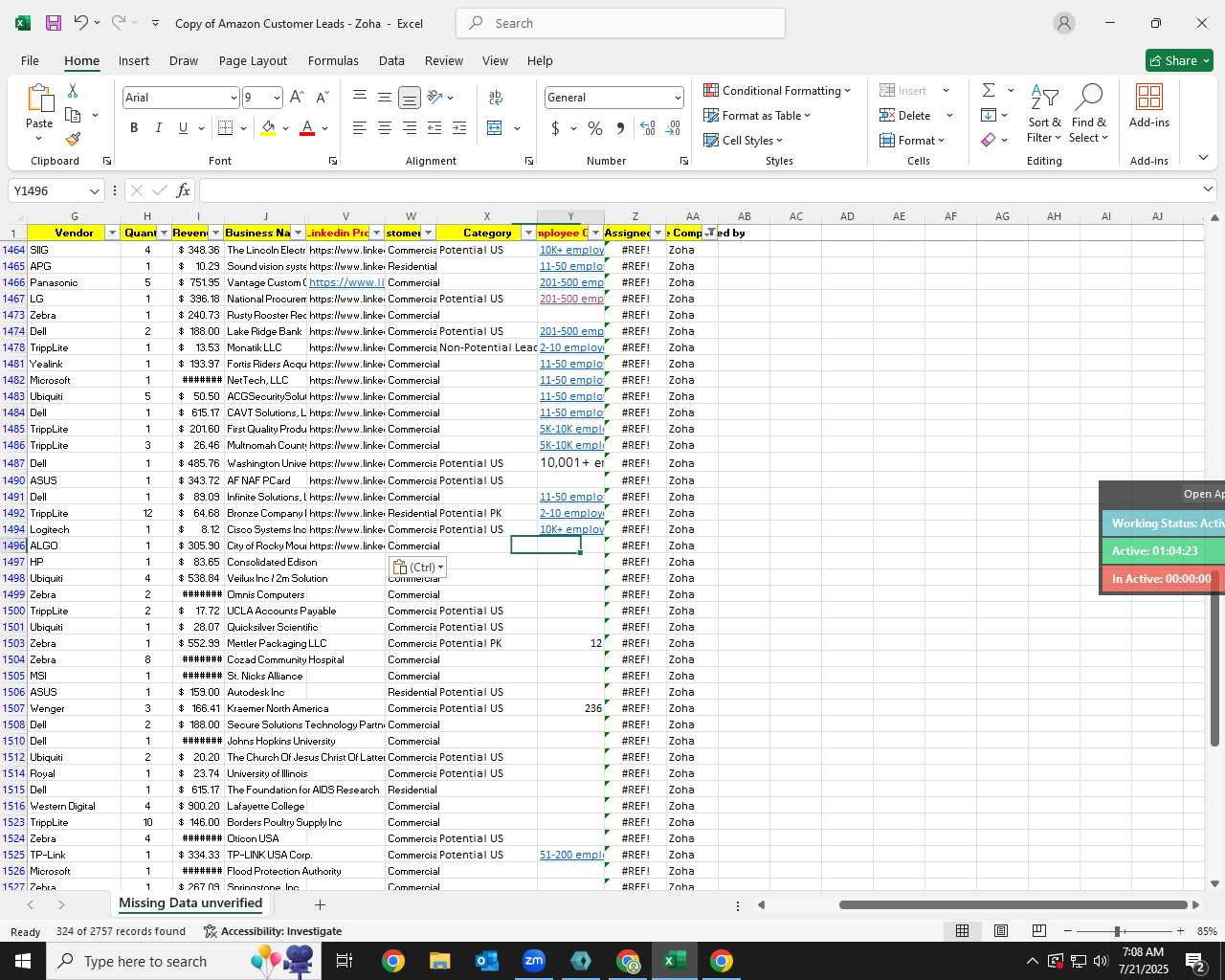Click the zoom slider handle

[1117, 931]
